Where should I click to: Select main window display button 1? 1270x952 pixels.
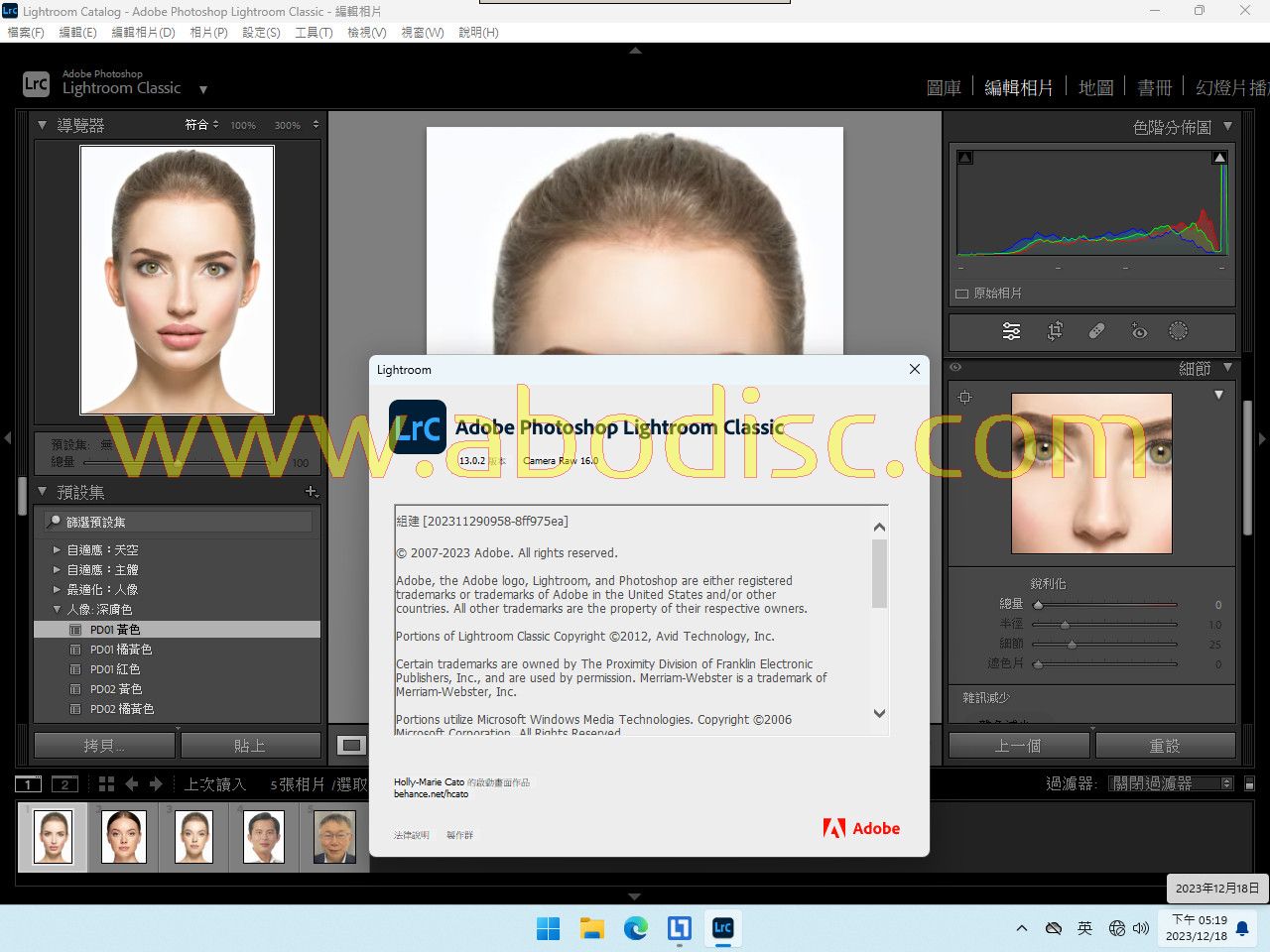tap(29, 784)
